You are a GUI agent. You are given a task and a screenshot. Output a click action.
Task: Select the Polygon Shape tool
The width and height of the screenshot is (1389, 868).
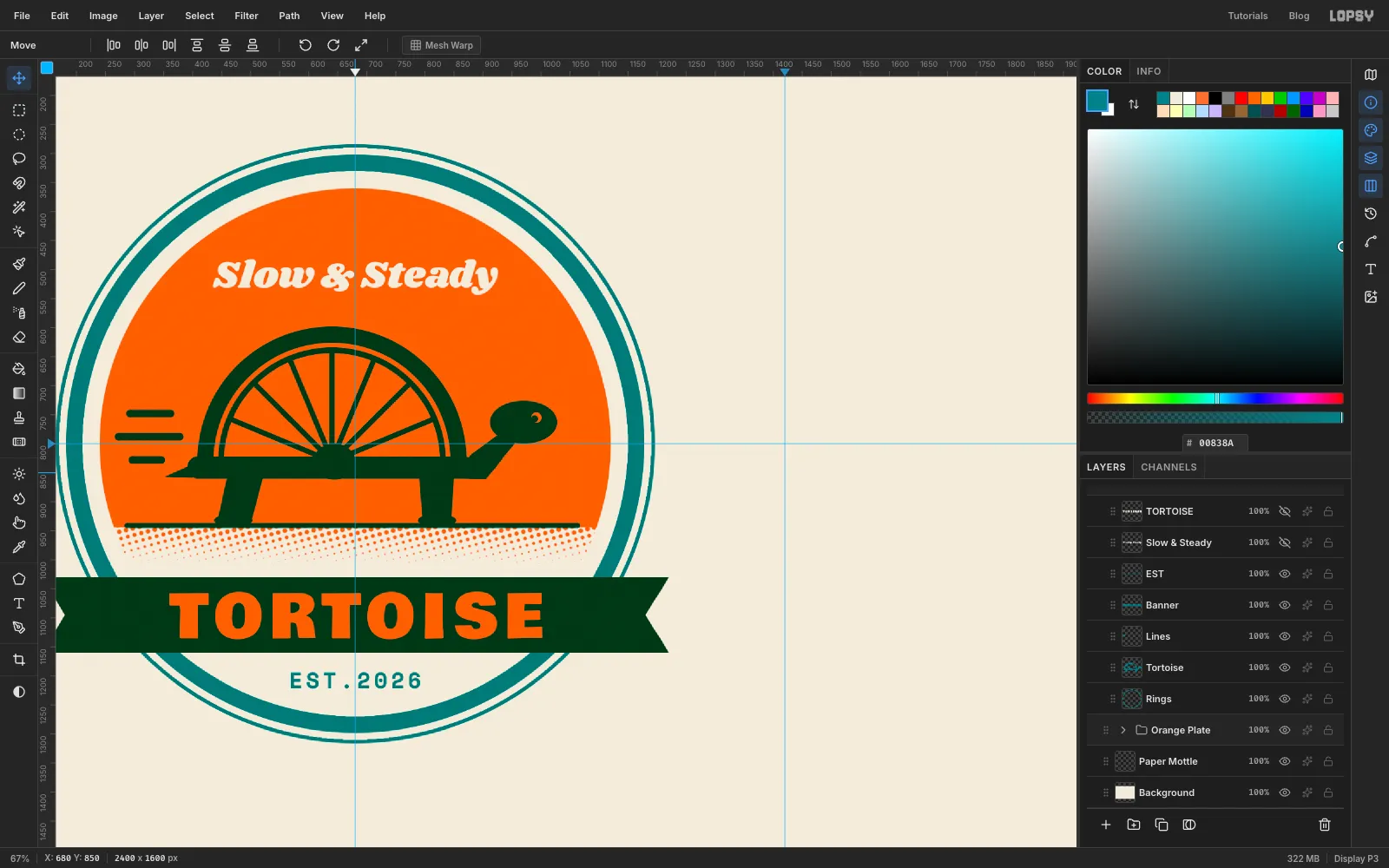pyautogui.click(x=19, y=579)
